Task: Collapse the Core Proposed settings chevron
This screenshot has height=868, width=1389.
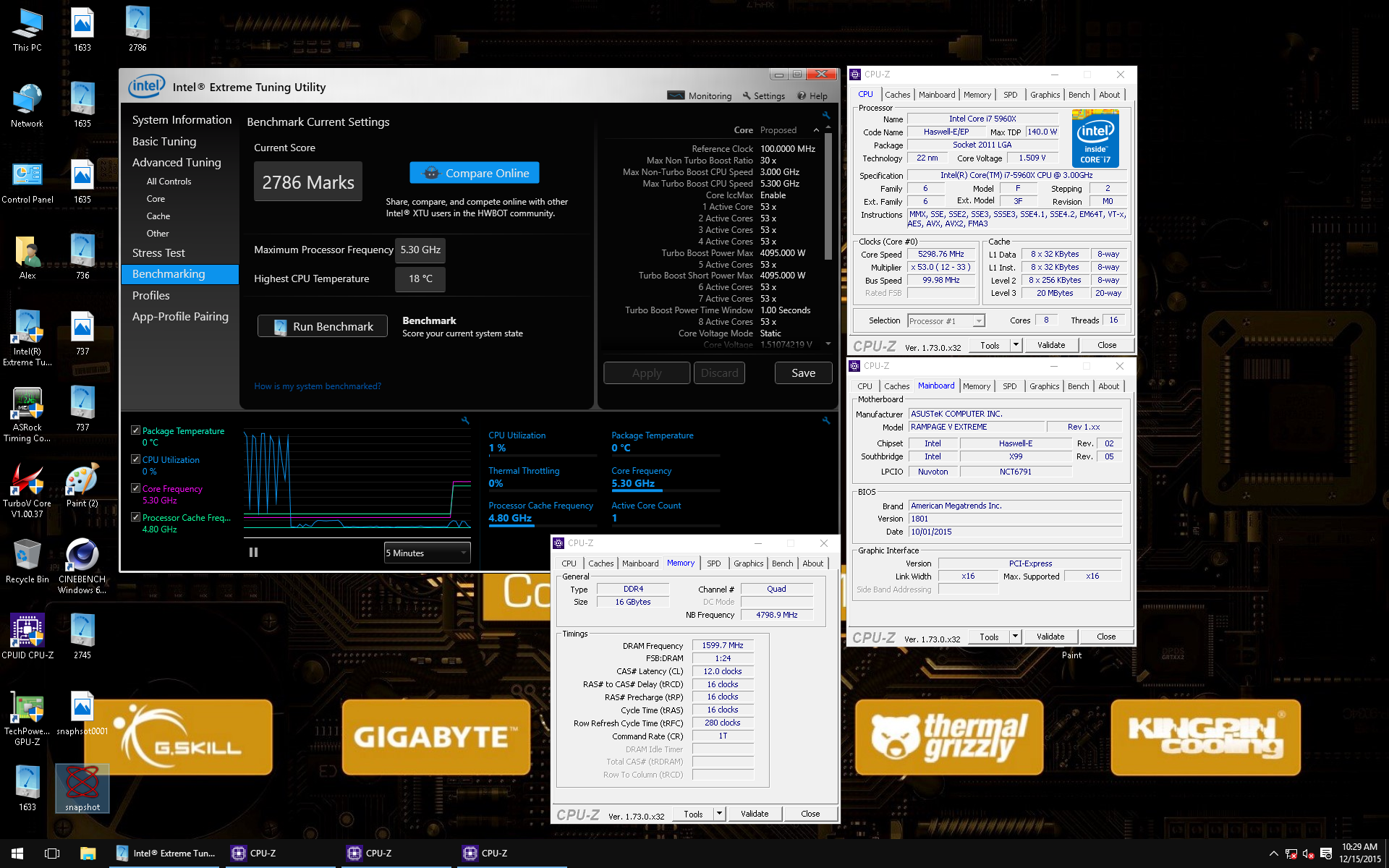Action: [816, 130]
